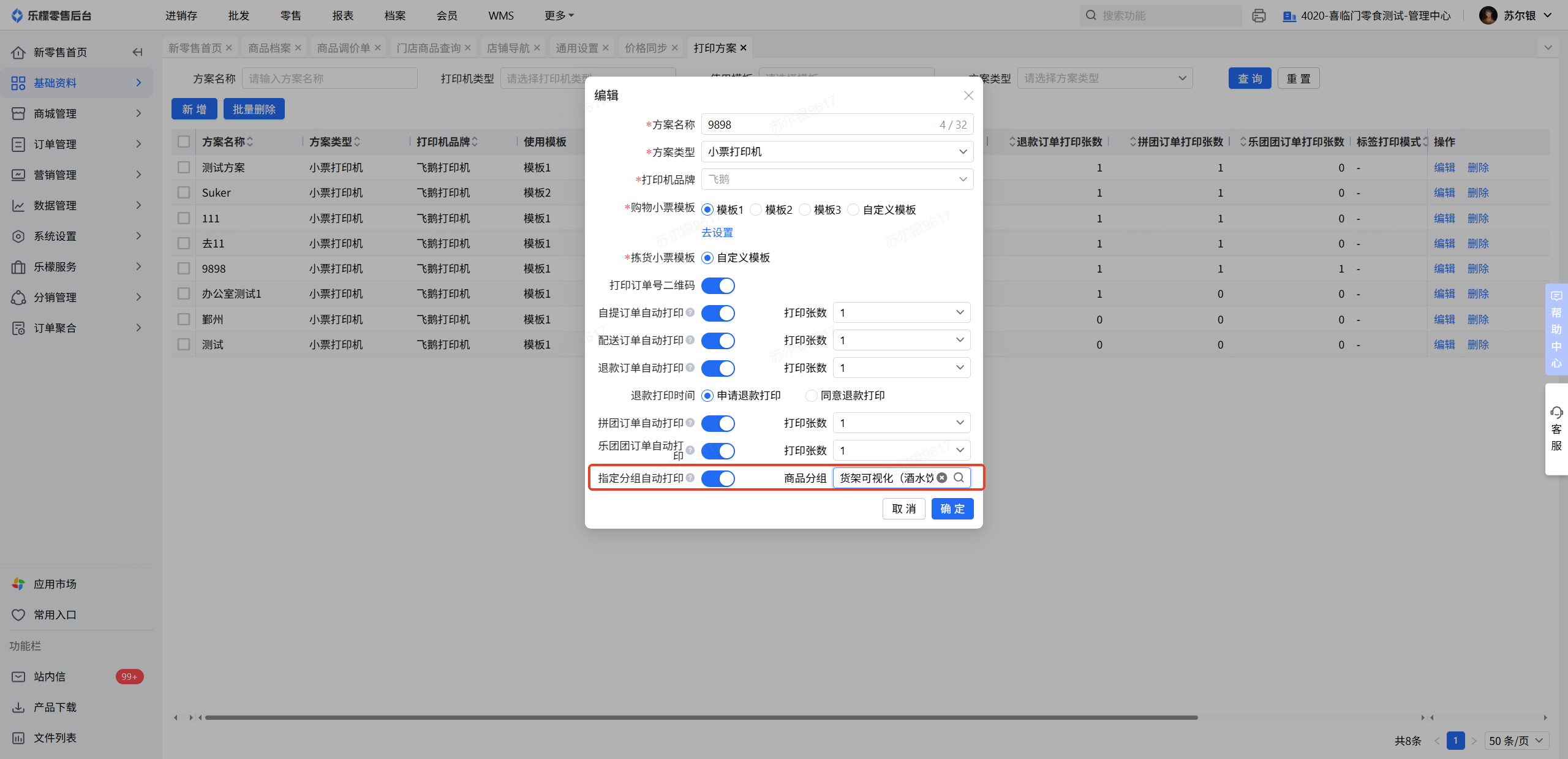Click the 去设置 link
Screen dimensions: 1568x759
[717, 233]
